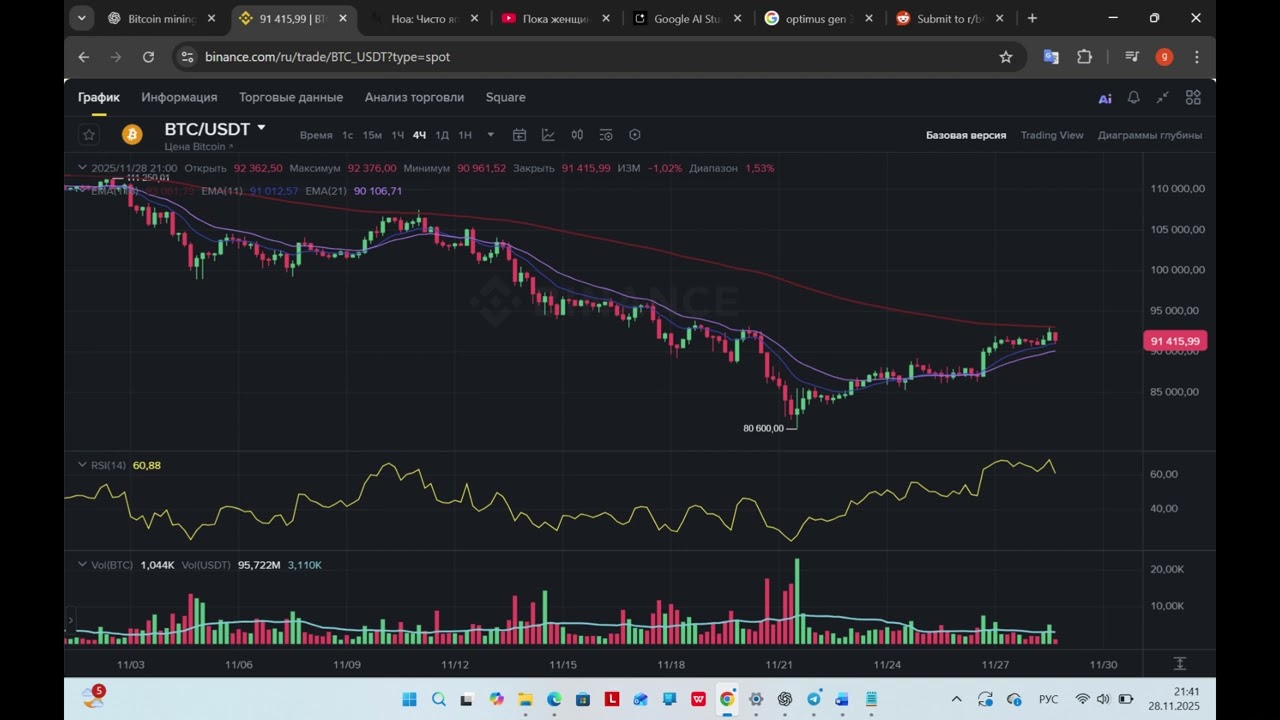Open the Ai assistant icon
The width and height of the screenshot is (1280, 720).
tap(1105, 98)
